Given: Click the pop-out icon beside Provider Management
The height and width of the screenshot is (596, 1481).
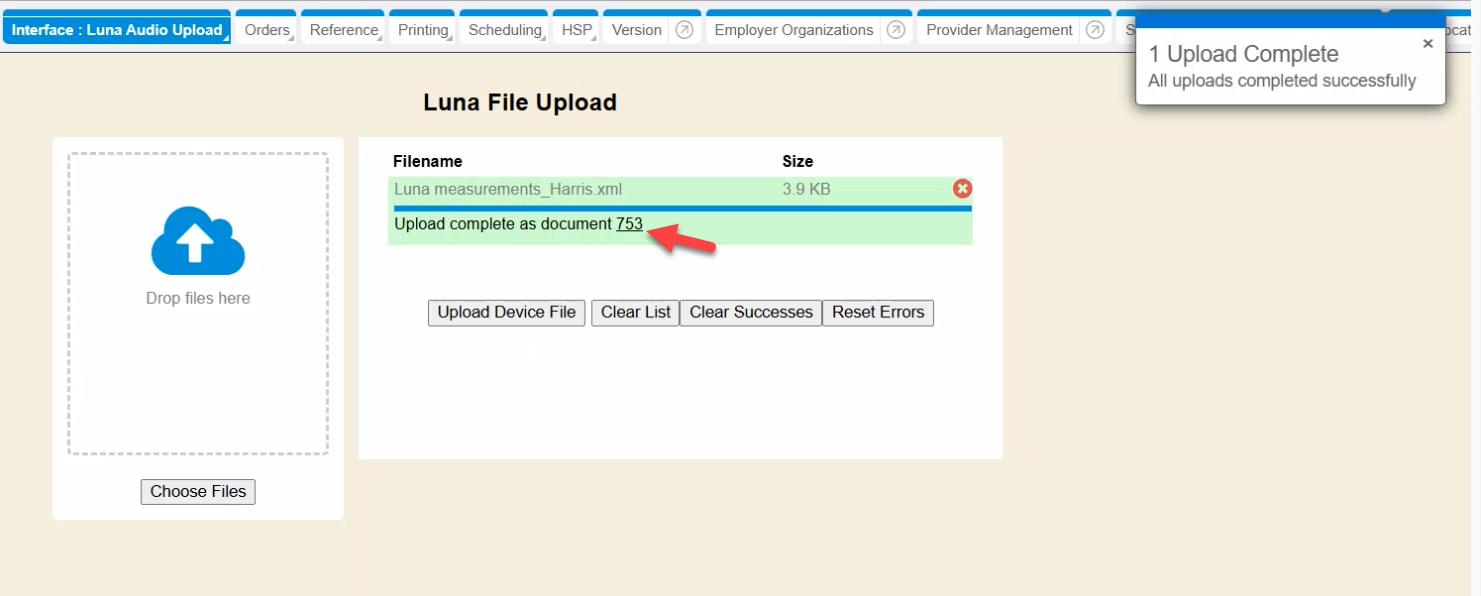Looking at the screenshot, I should click(x=1095, y=30).
